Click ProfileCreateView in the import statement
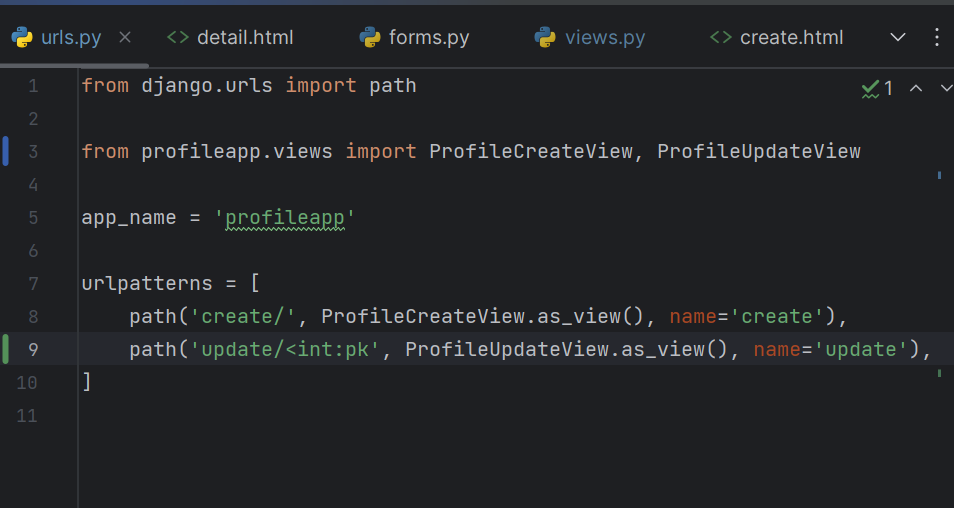This screenshot has height=508, width=954. [531, 151]
